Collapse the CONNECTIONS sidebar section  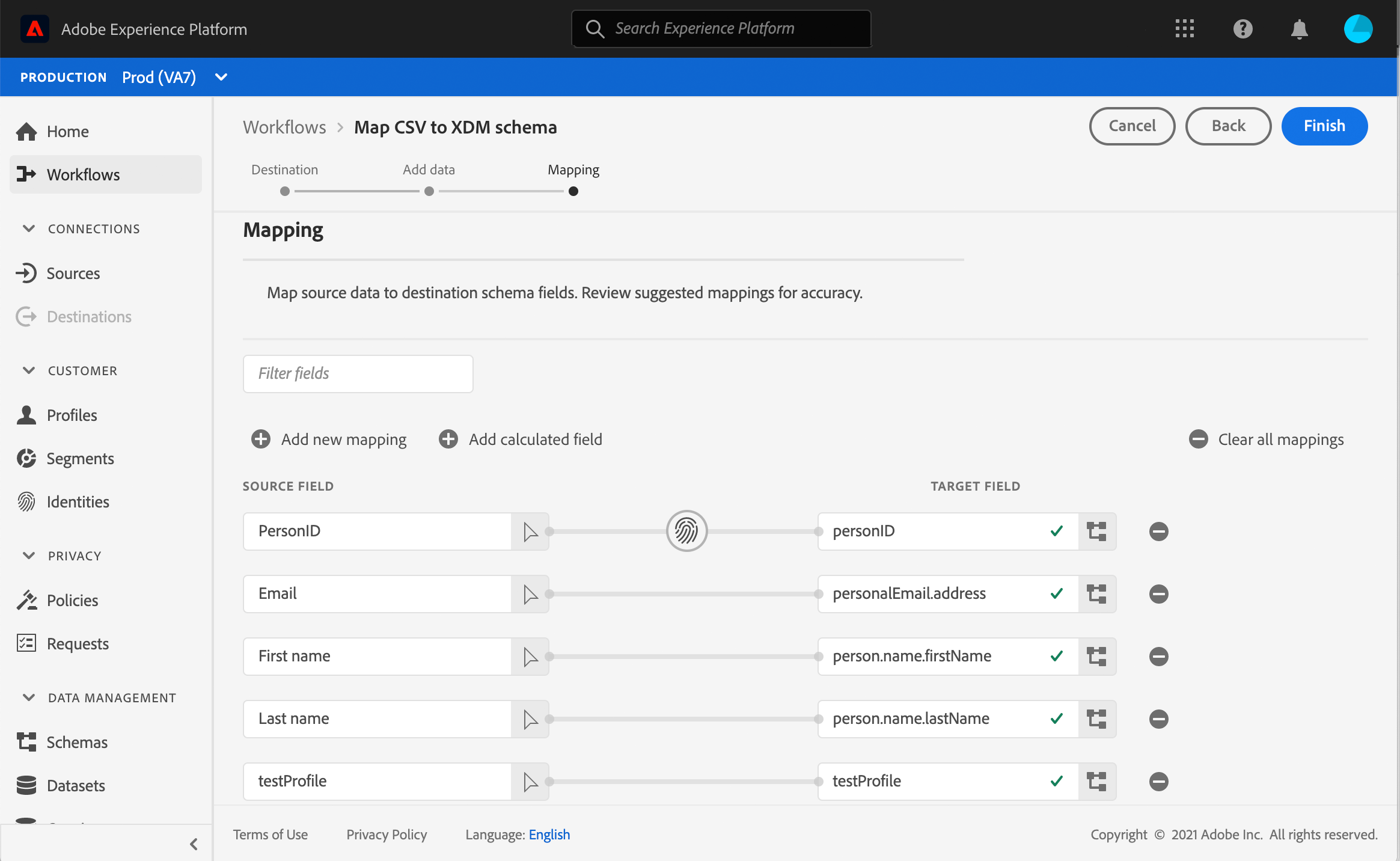pos(29,228)
